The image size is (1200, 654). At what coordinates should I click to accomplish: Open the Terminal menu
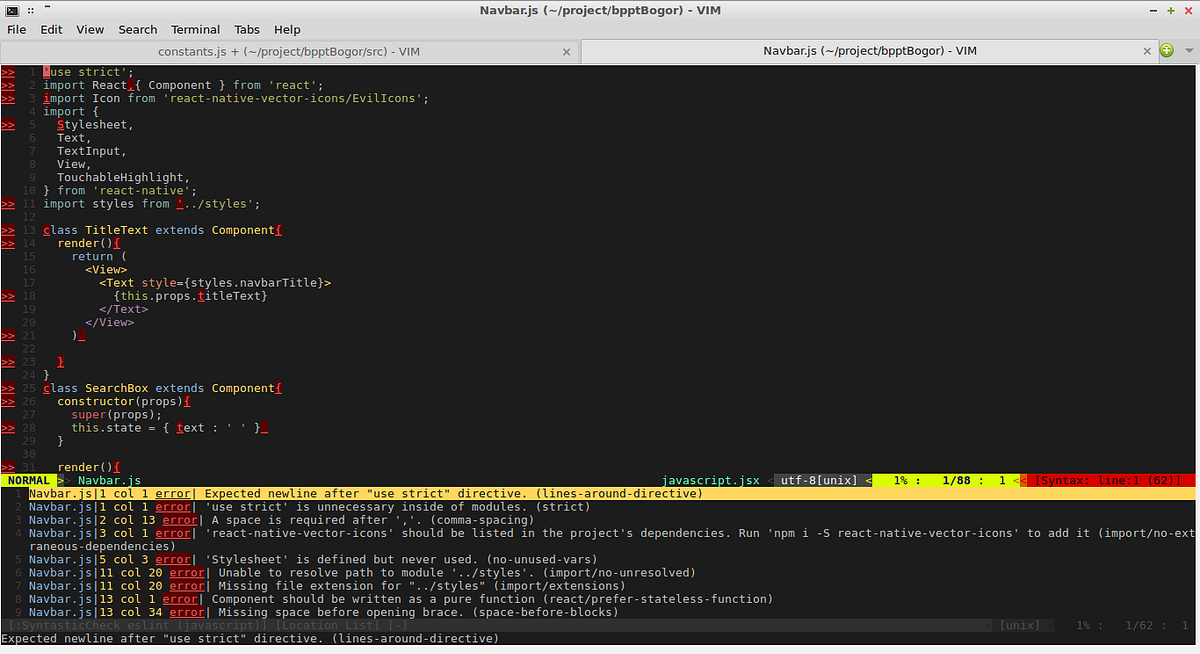point(195,29)
